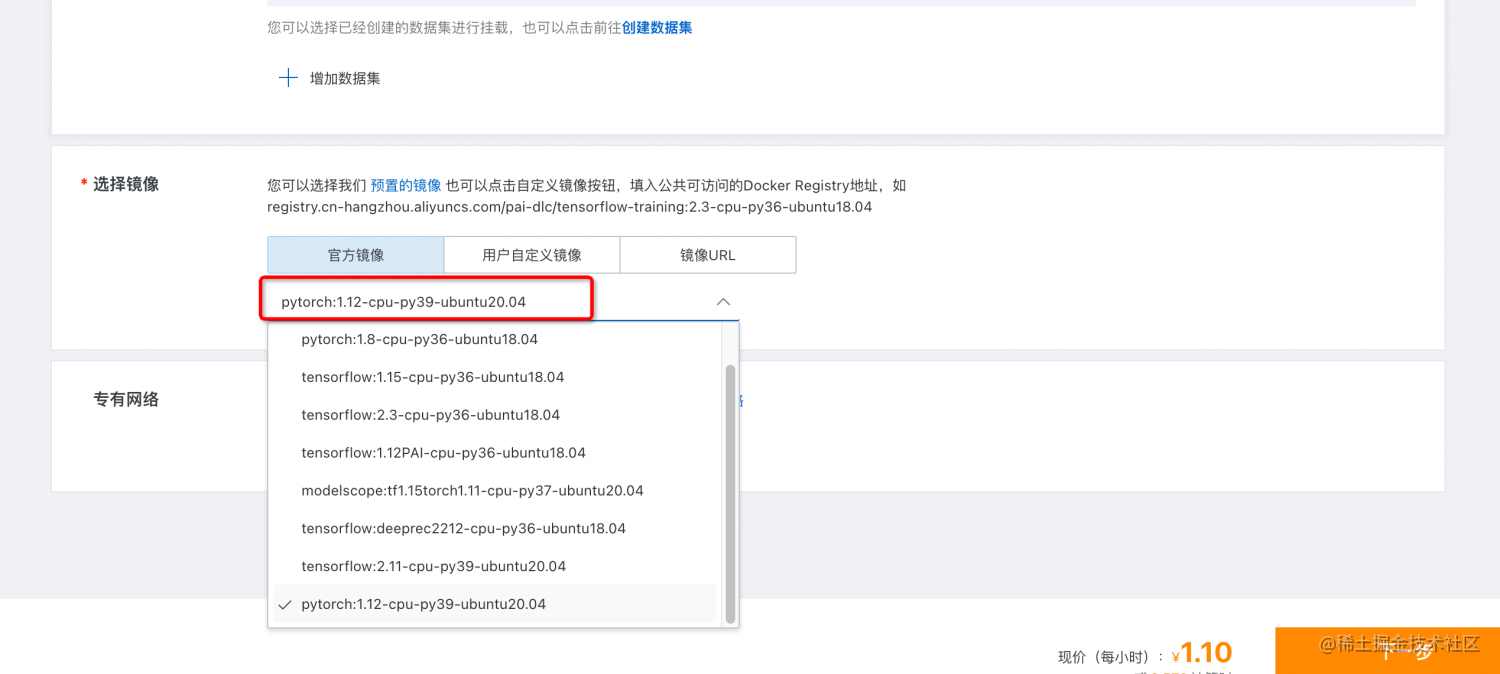The width and height of the screenshot is (1500, 674).
Task: Switch to 镜像URL tab
Action: coord(708,255)
